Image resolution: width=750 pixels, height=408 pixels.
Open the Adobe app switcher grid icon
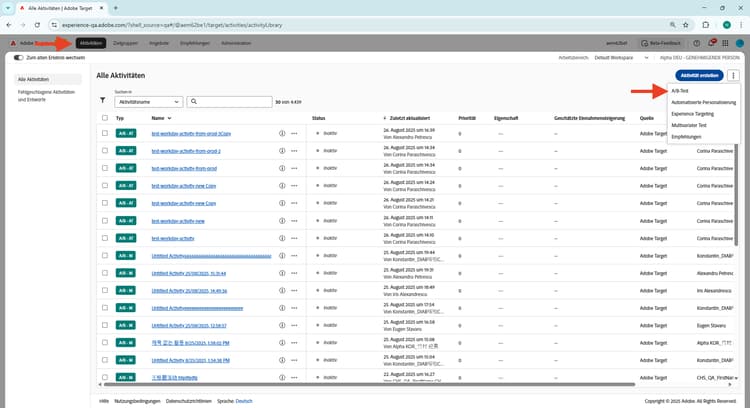pos(725,43)
